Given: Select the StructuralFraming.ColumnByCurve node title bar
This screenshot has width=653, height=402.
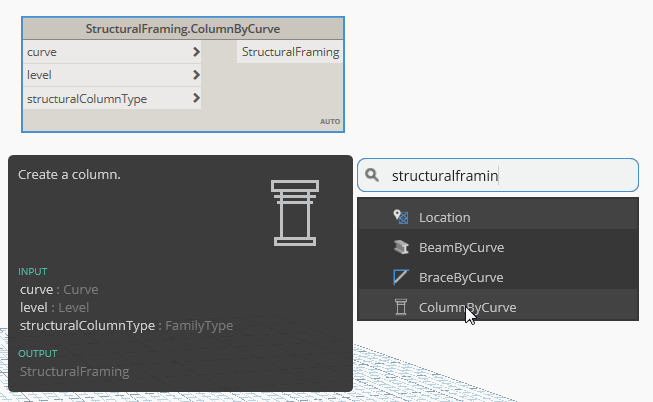Looking at the screenshot, I should (x=182, y=28).
